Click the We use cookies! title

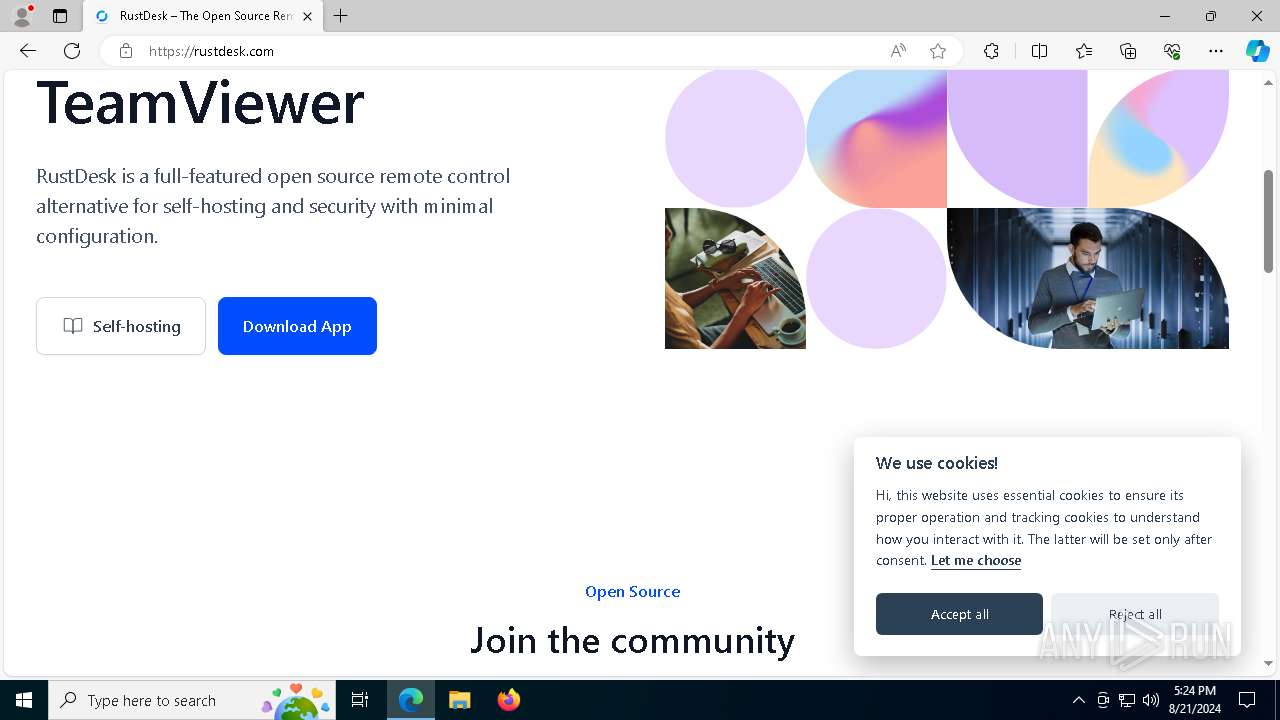coord(937,463)
